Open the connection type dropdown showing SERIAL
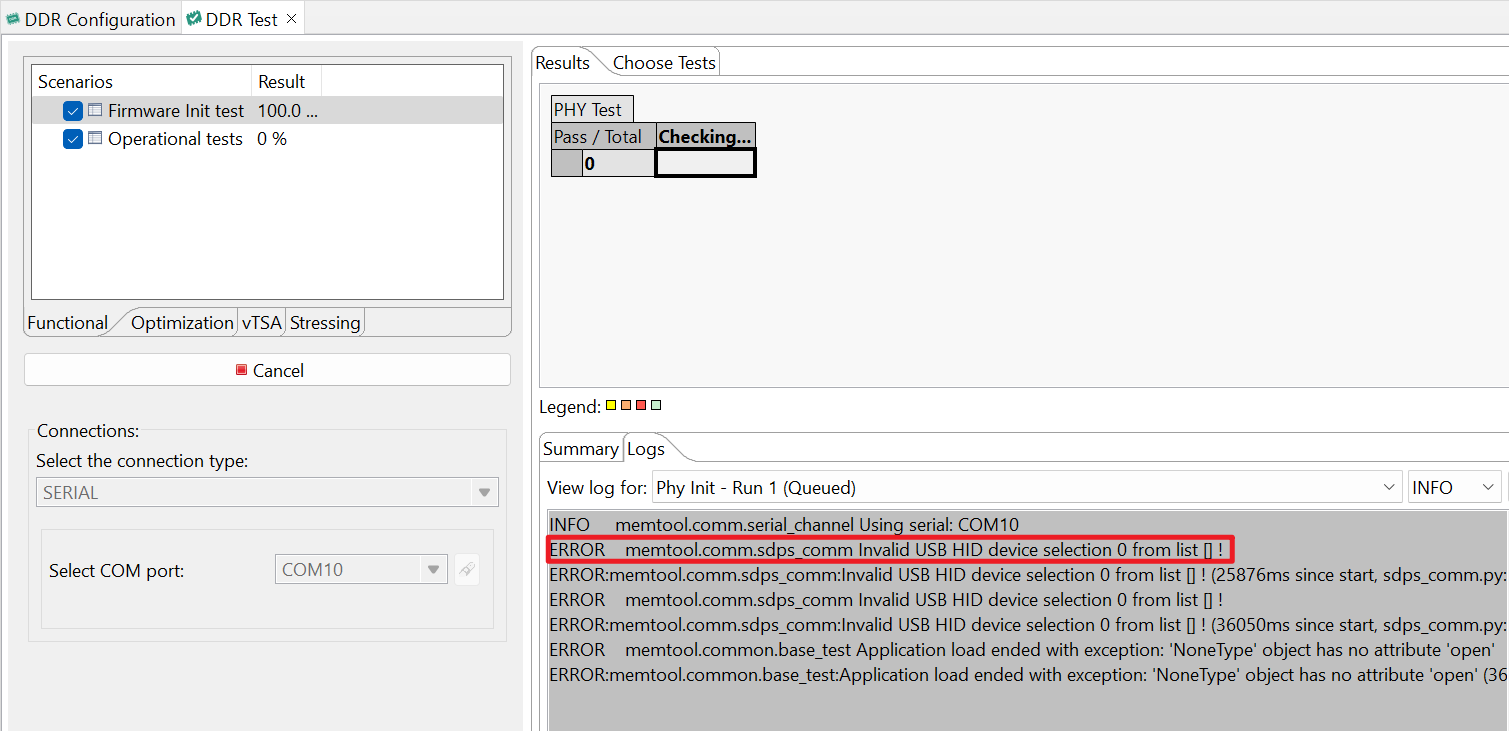1509x731 pixels. point(484,492)
